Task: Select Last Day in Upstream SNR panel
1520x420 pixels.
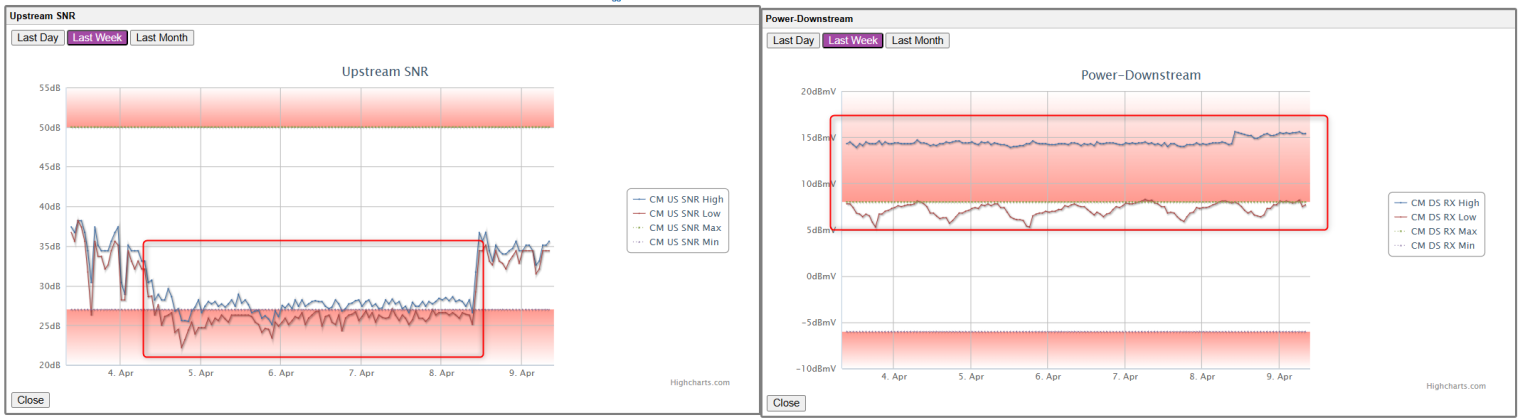Action: click(38, 38)
